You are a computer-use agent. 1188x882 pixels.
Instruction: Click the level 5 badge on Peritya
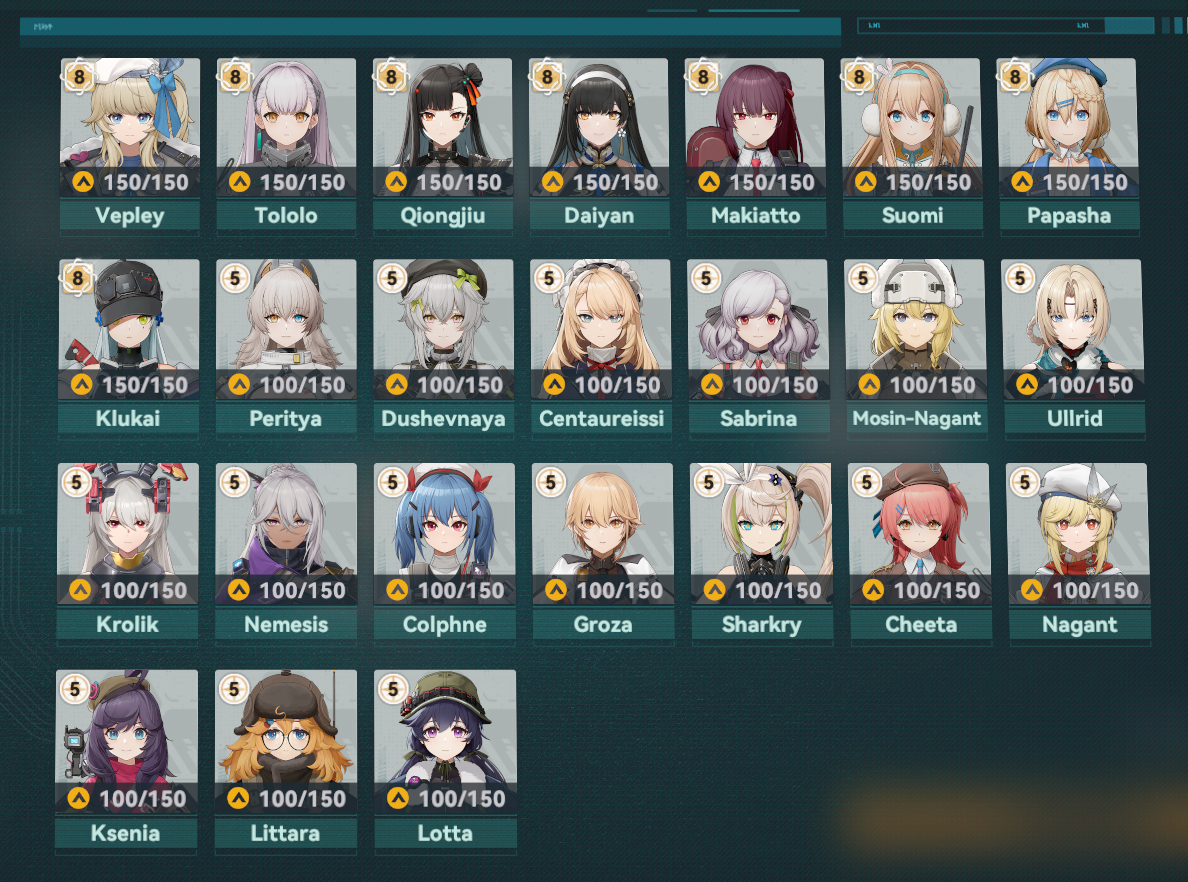click(x=235, y=279)
